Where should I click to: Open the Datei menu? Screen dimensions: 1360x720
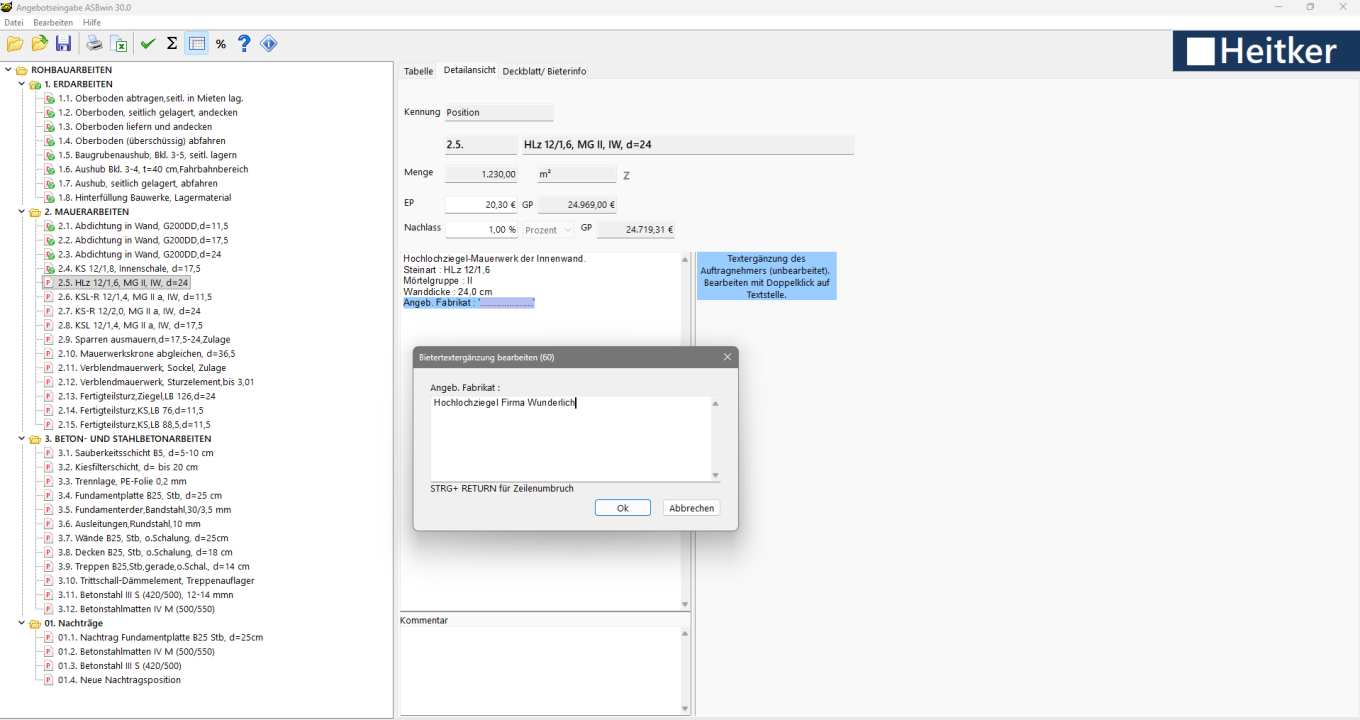14,22
